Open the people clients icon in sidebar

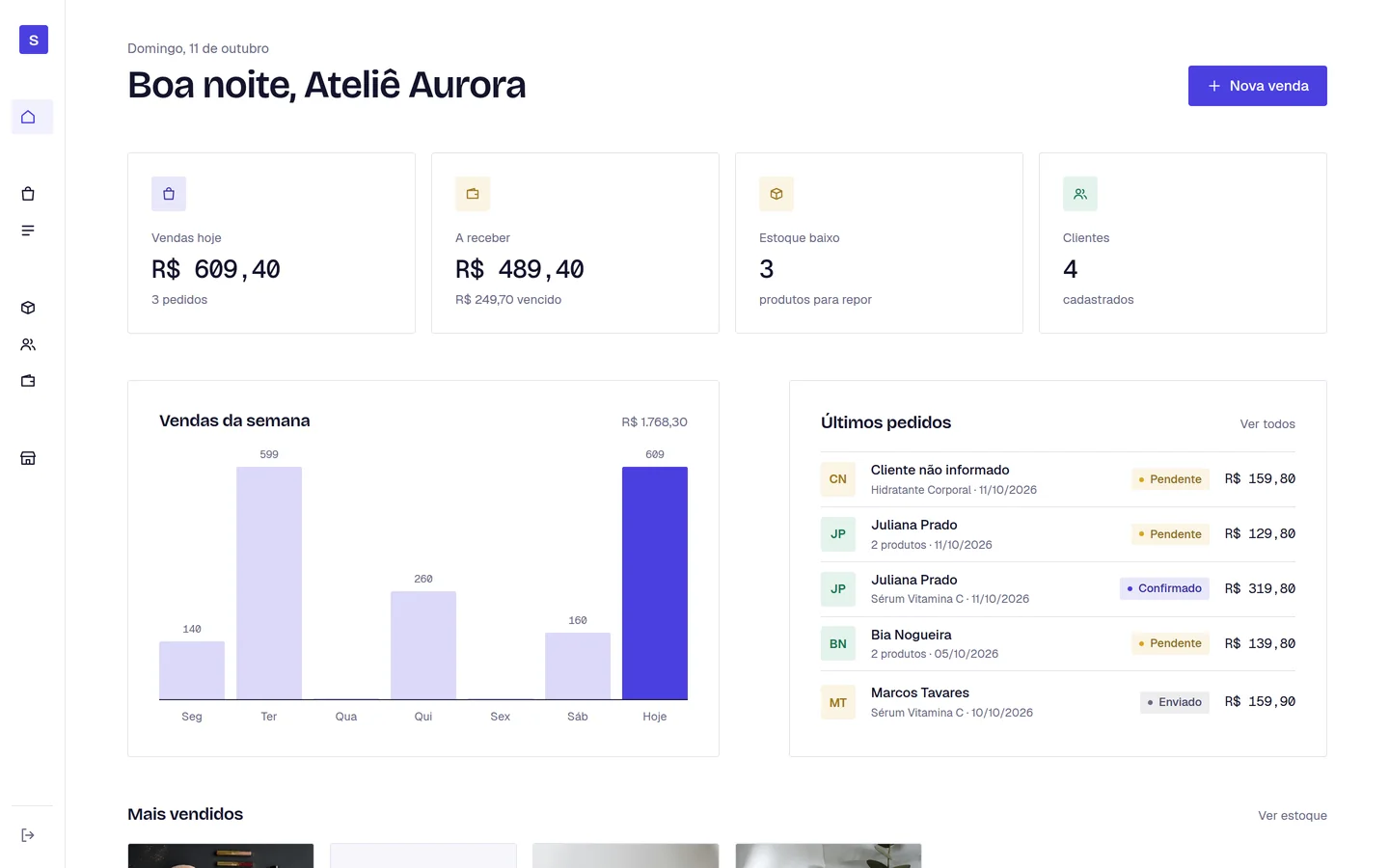(28, 344)
